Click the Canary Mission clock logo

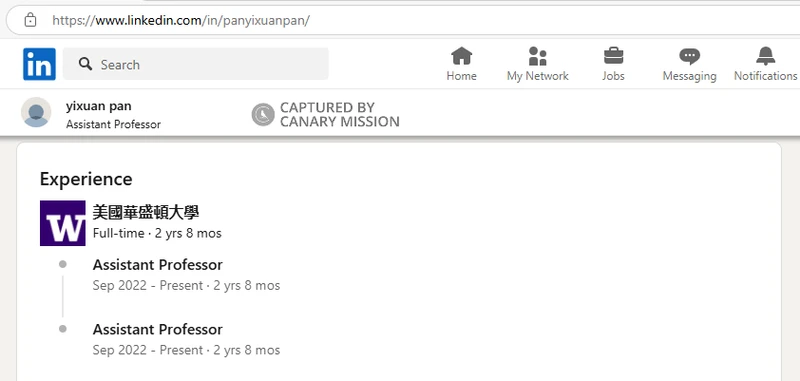[263, 115]
